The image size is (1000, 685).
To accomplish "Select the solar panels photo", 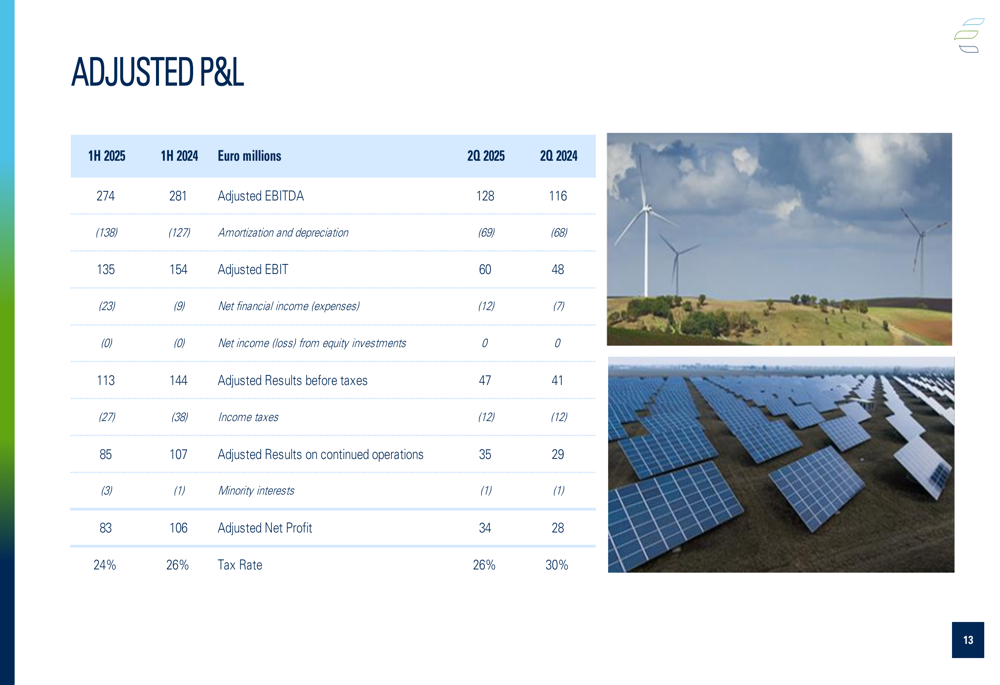I will pos(780,464).
